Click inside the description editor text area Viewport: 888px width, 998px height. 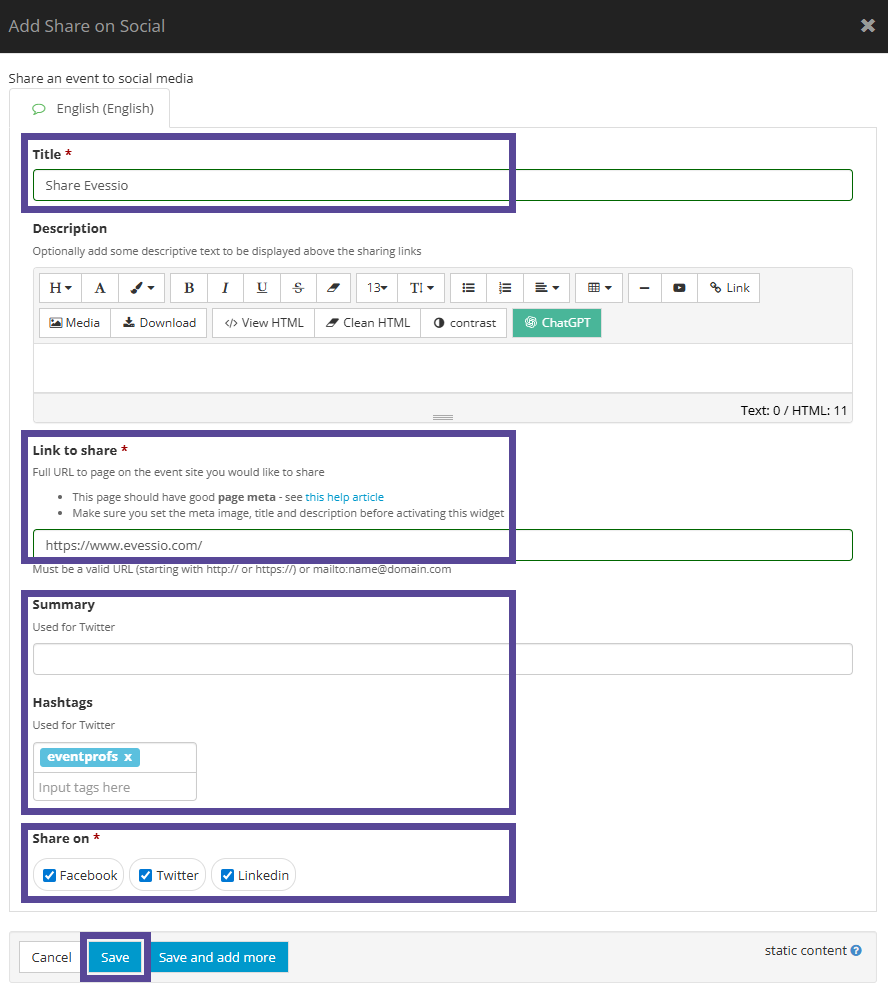coord(442,369)
